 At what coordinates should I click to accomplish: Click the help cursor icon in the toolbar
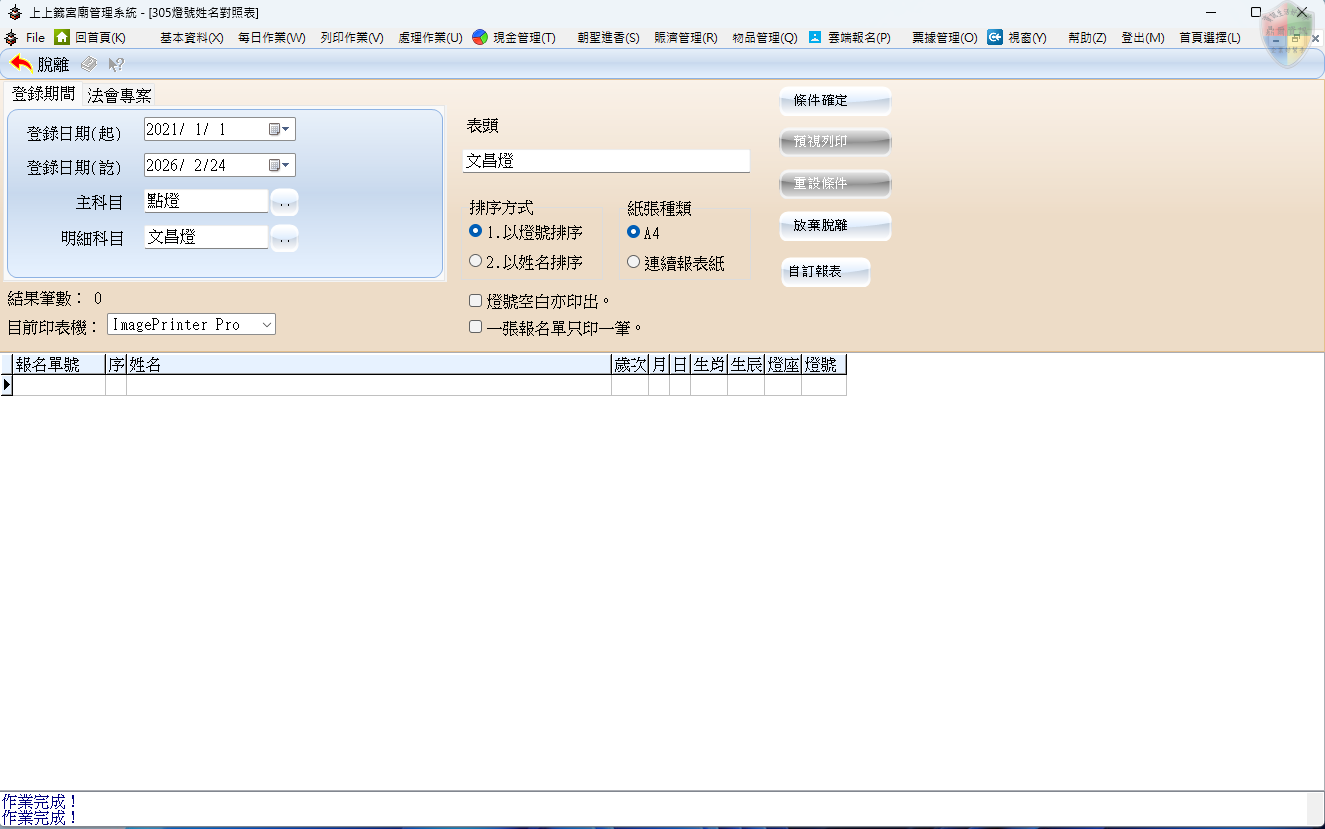[116, 64]
